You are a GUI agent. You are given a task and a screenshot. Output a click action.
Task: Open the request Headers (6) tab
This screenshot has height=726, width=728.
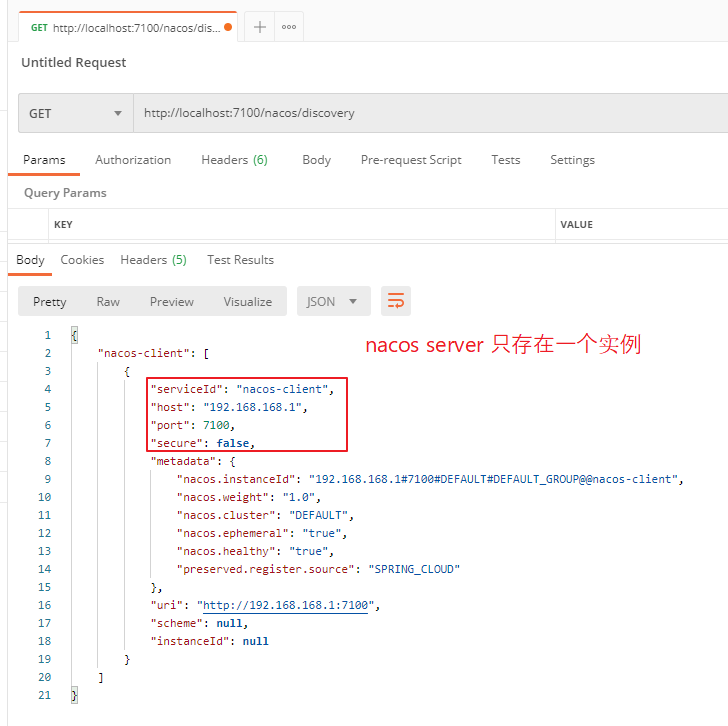pyautogui.click(x=234, y=160)
